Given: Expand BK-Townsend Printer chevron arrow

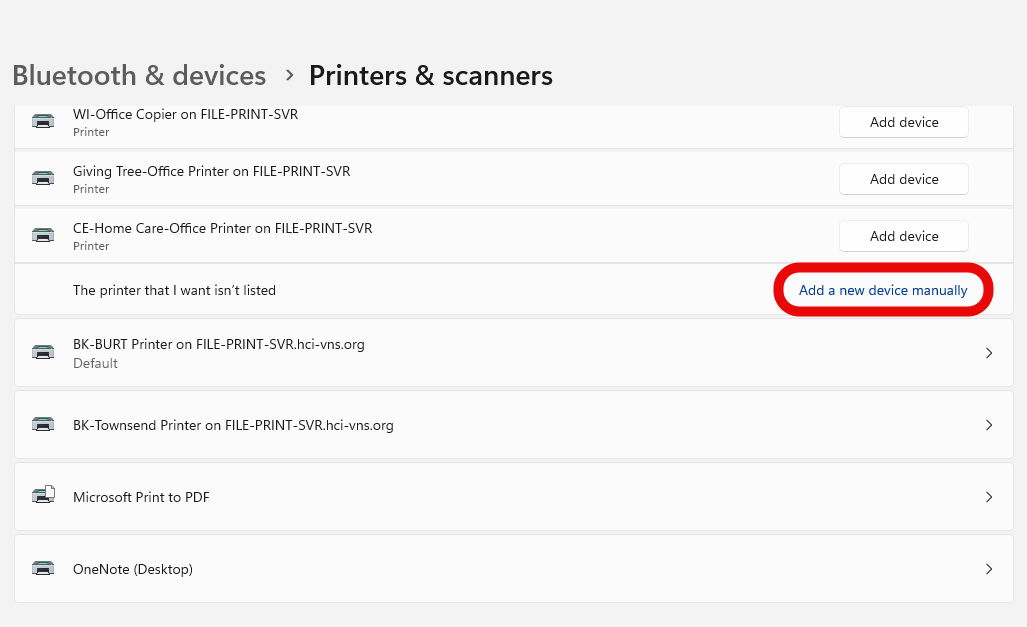Looking at the screenshot, I should [989, 425].
